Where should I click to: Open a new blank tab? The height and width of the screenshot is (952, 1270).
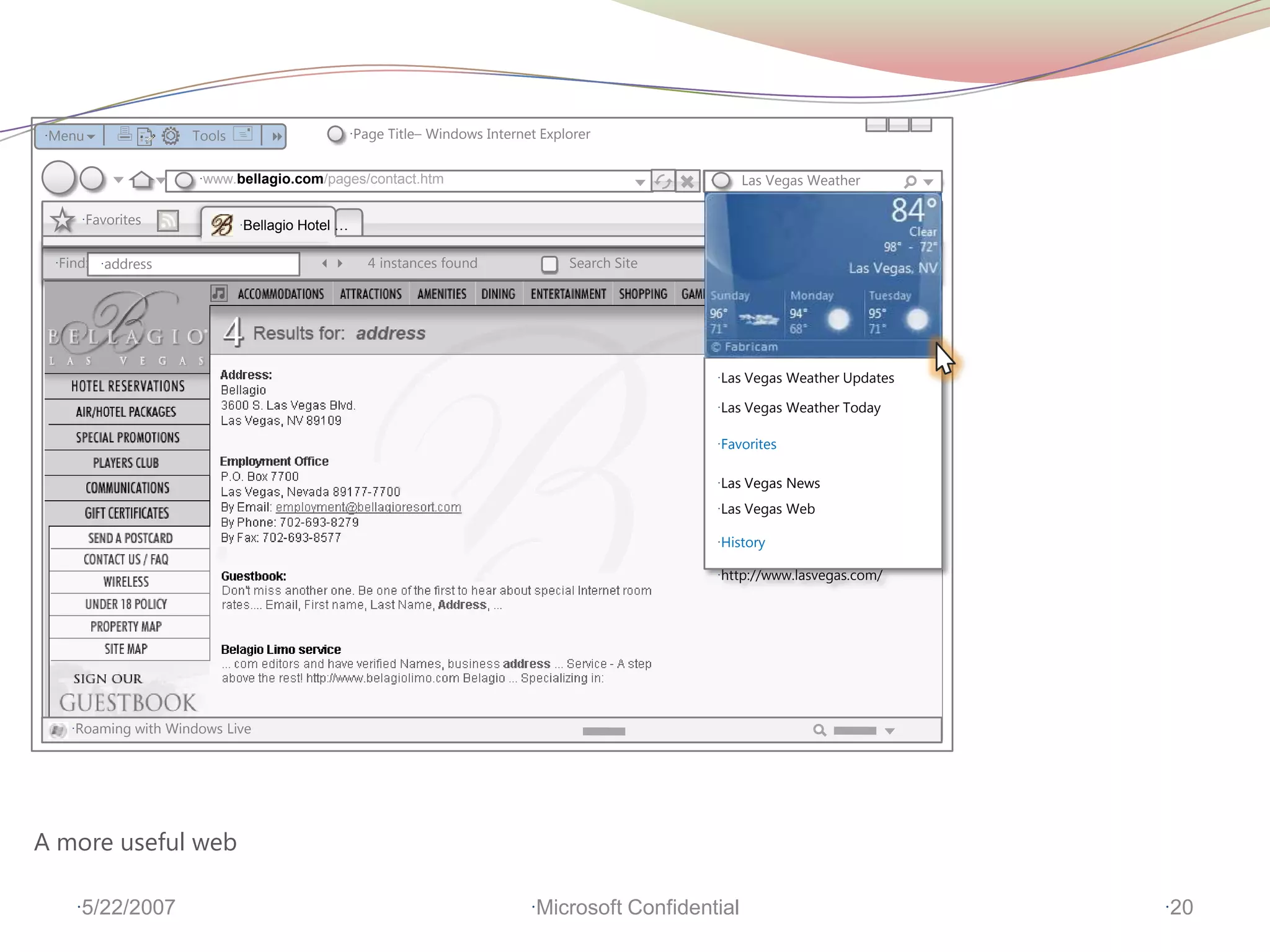click(349, 223)
